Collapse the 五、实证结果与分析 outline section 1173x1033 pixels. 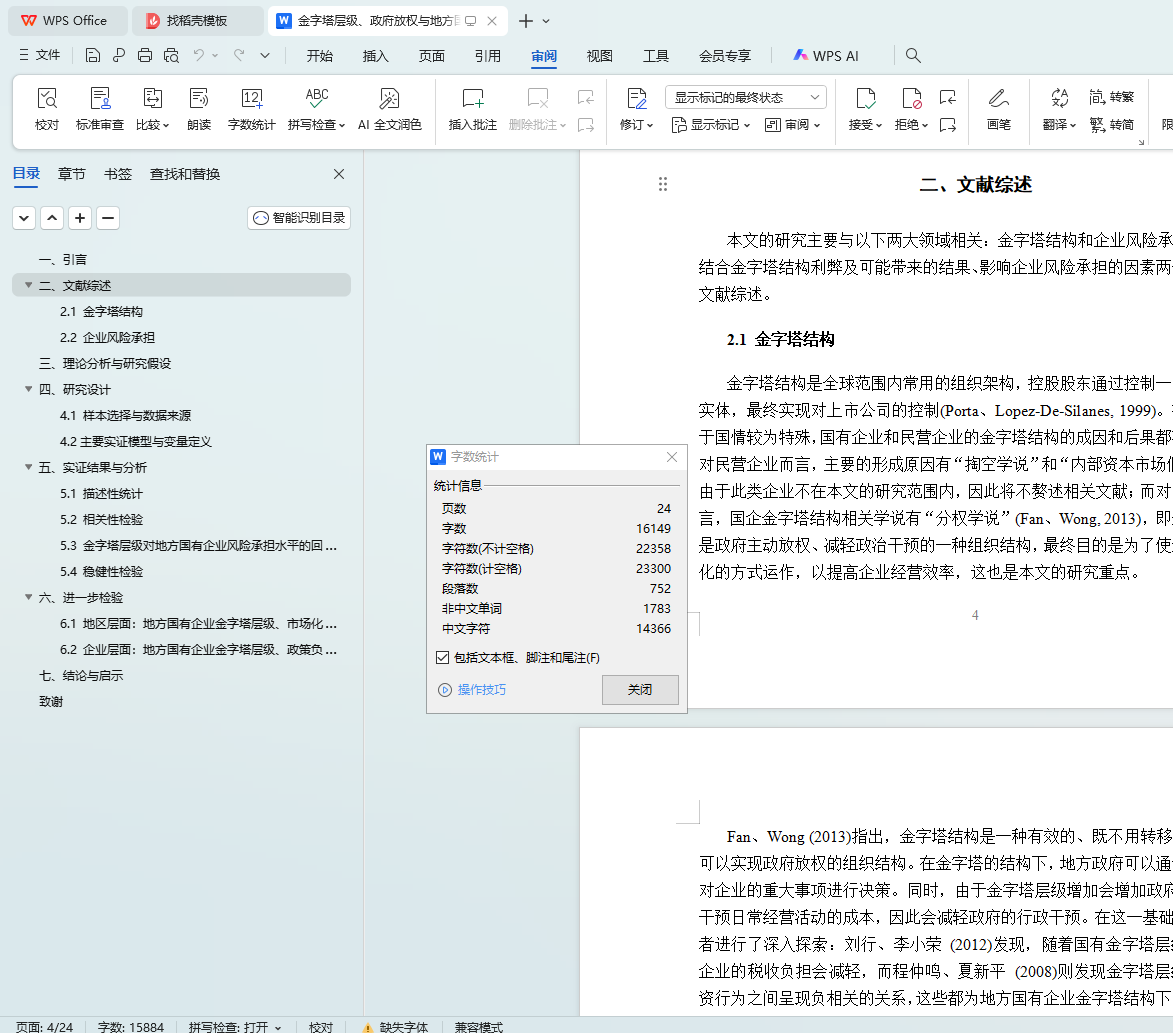pos(29,468)
